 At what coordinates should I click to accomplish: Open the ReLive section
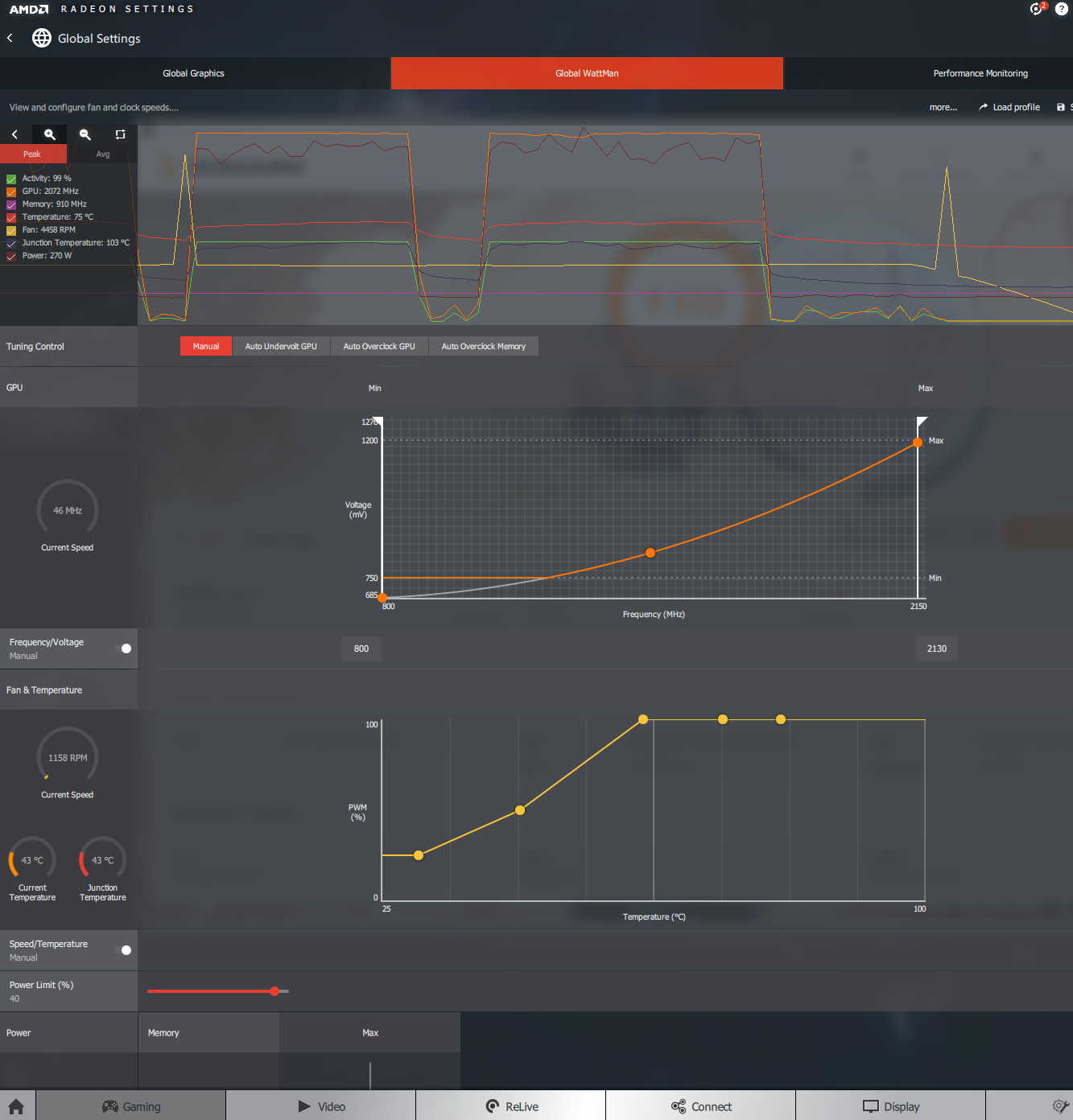pos(511,1106)
